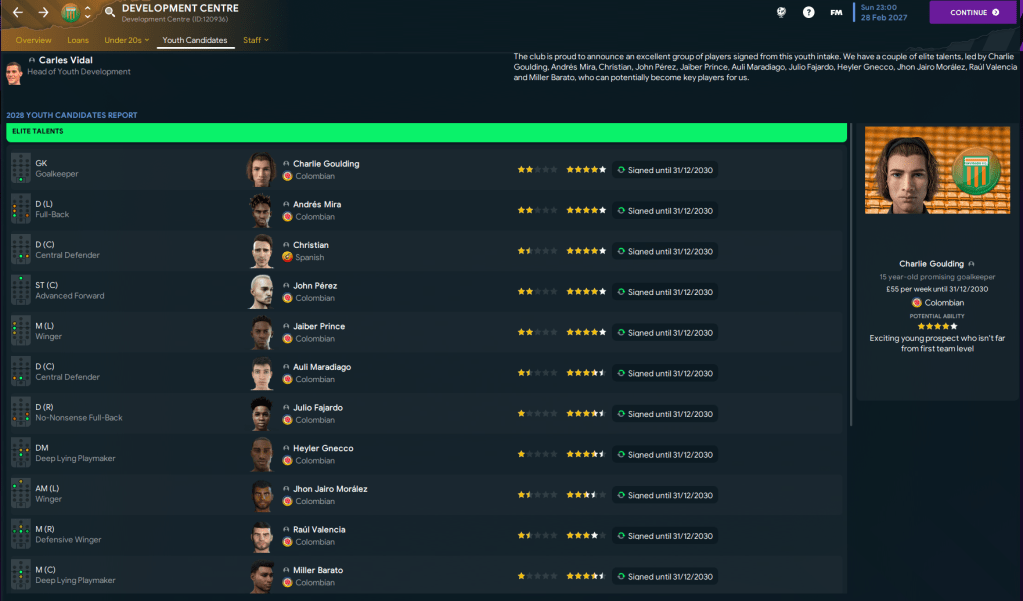
Task: Click the forward navigation arrow
Action: 43,12
